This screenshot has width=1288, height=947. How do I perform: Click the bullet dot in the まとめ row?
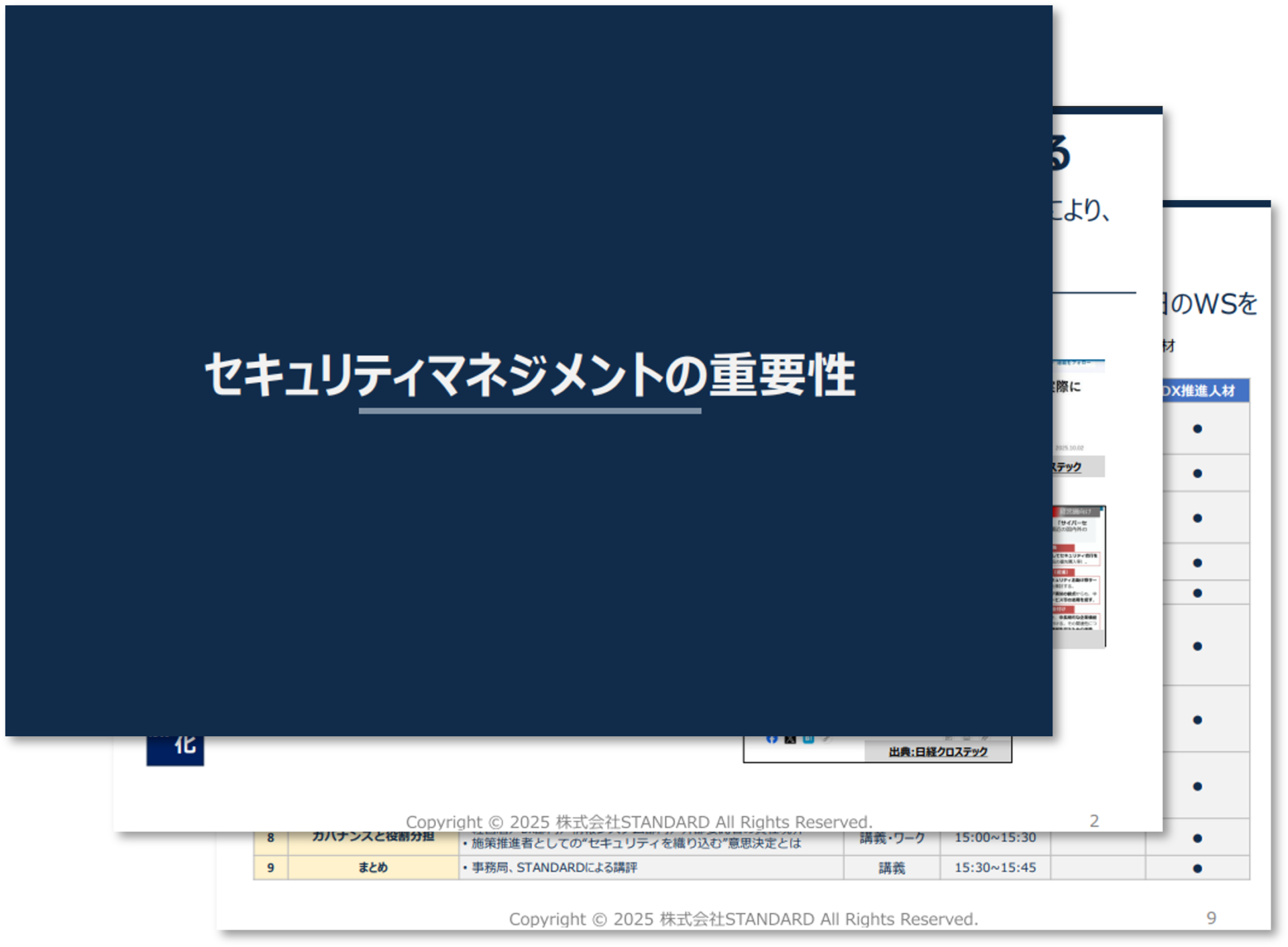(x=1197, y=868)
